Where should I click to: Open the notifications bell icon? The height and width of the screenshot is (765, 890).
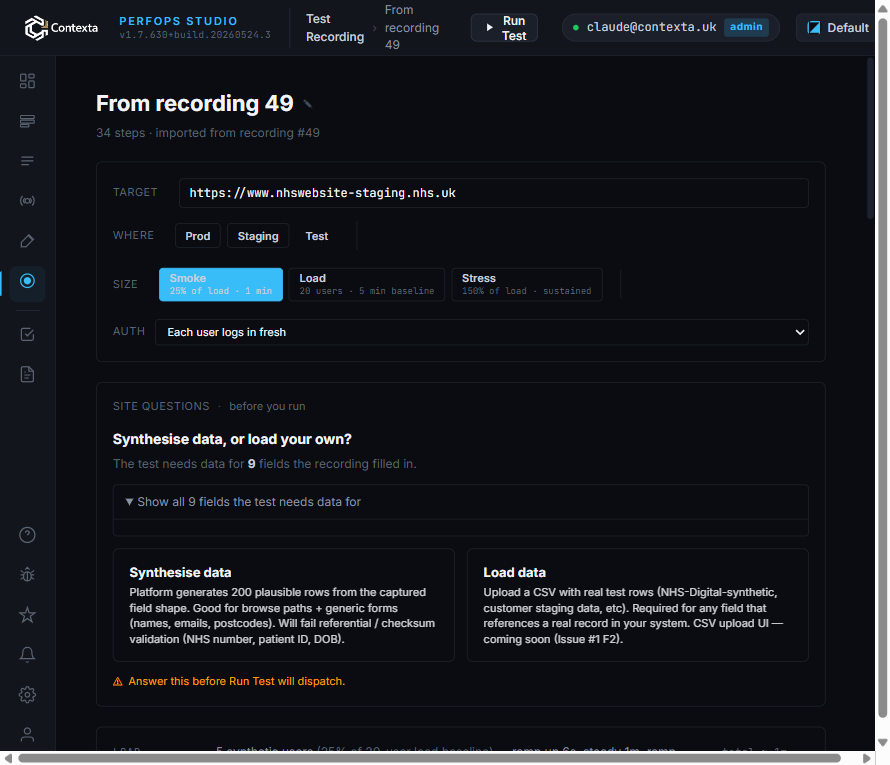tap(27, 655)
